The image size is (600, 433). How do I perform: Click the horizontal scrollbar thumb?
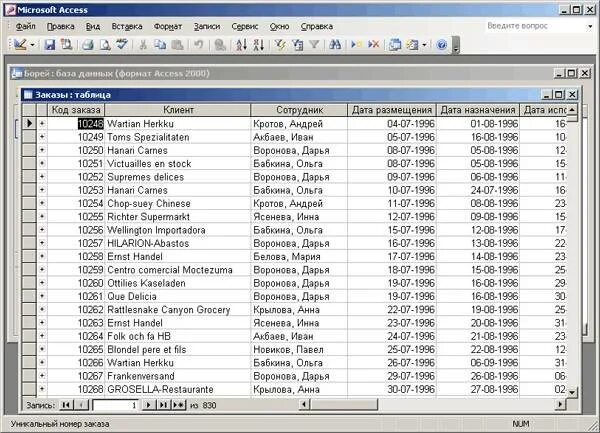344,404
